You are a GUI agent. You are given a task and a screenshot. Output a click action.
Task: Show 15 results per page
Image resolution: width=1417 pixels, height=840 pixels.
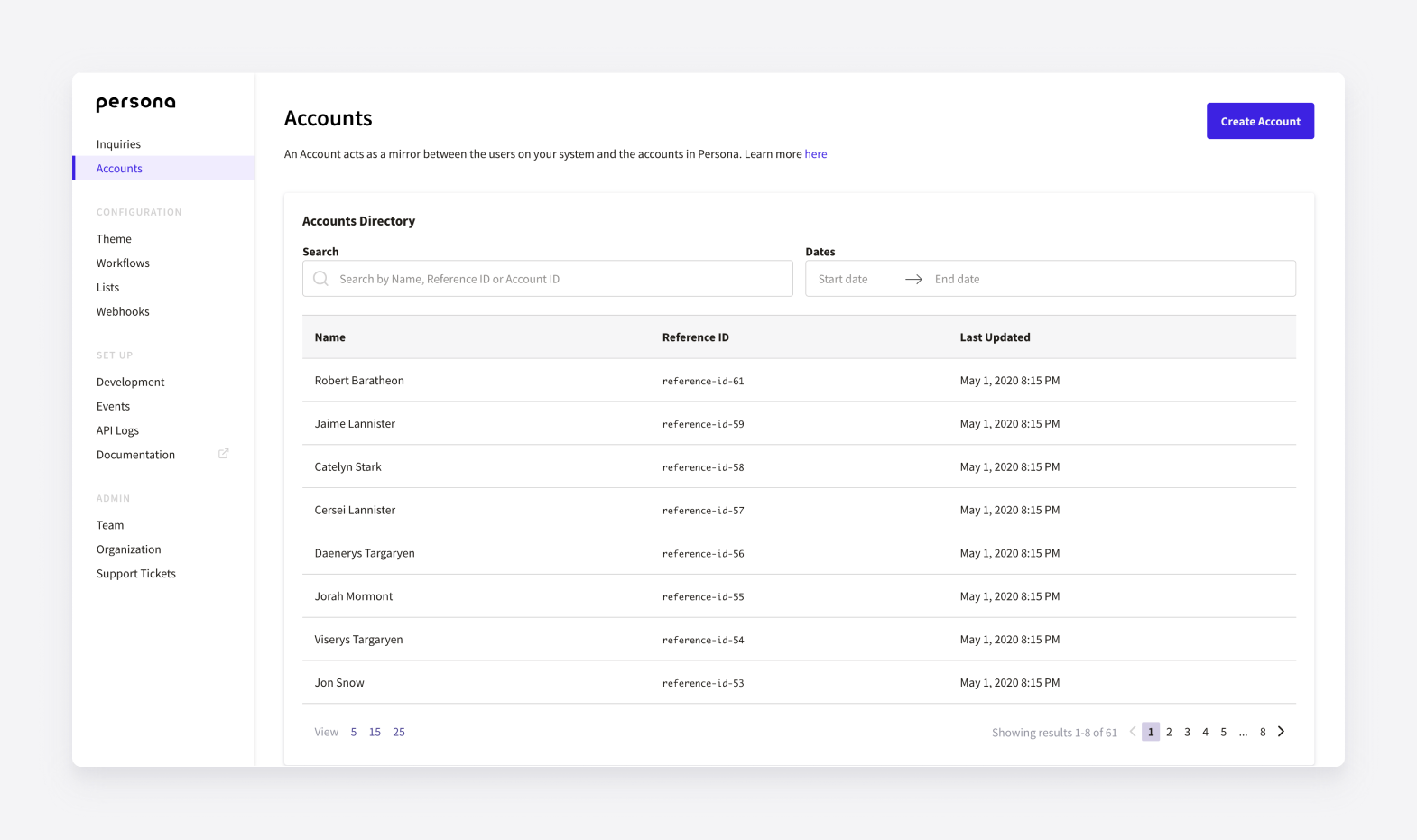[375, 733]
